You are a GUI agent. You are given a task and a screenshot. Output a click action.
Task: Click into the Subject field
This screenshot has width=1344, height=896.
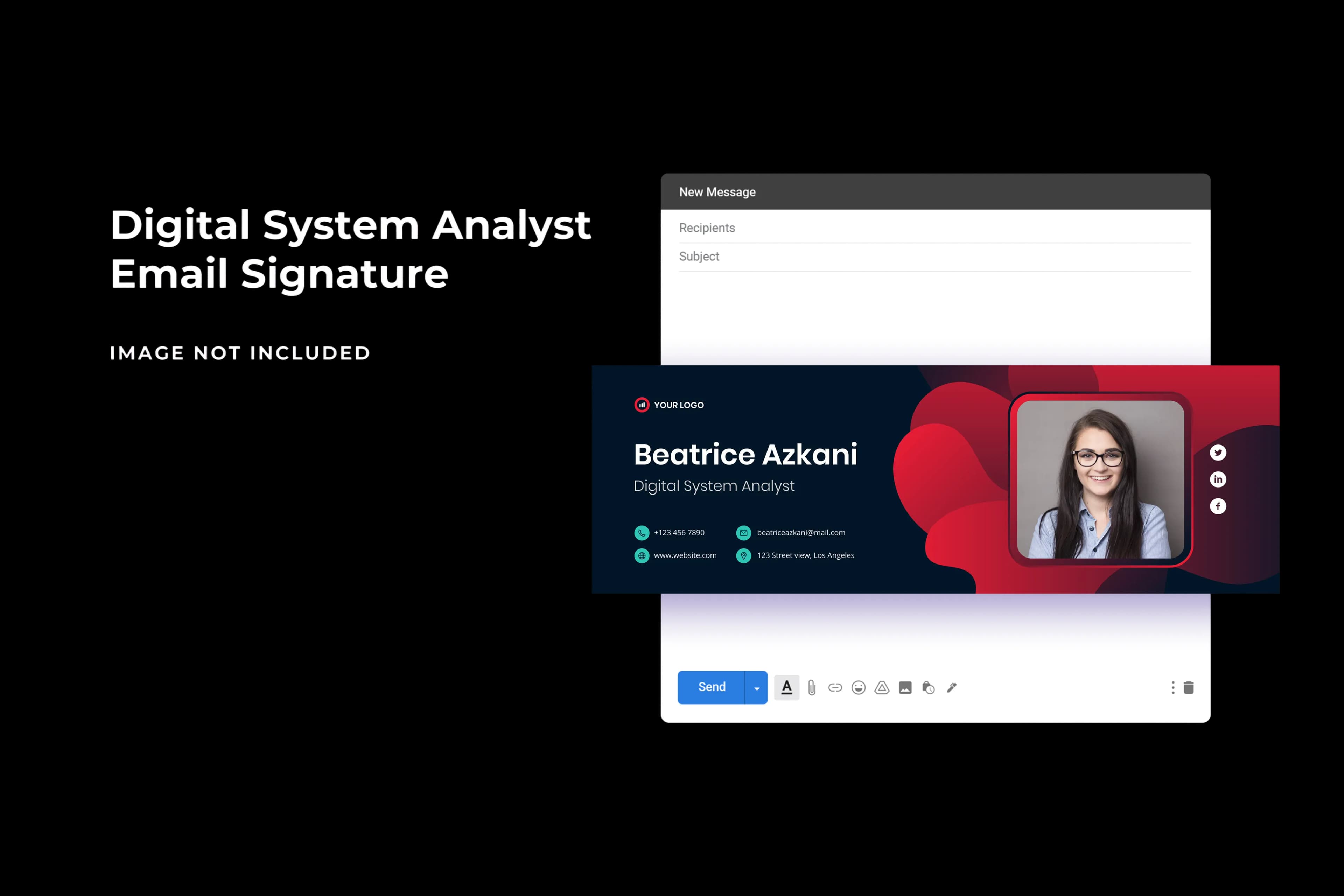tap(935, 257)
